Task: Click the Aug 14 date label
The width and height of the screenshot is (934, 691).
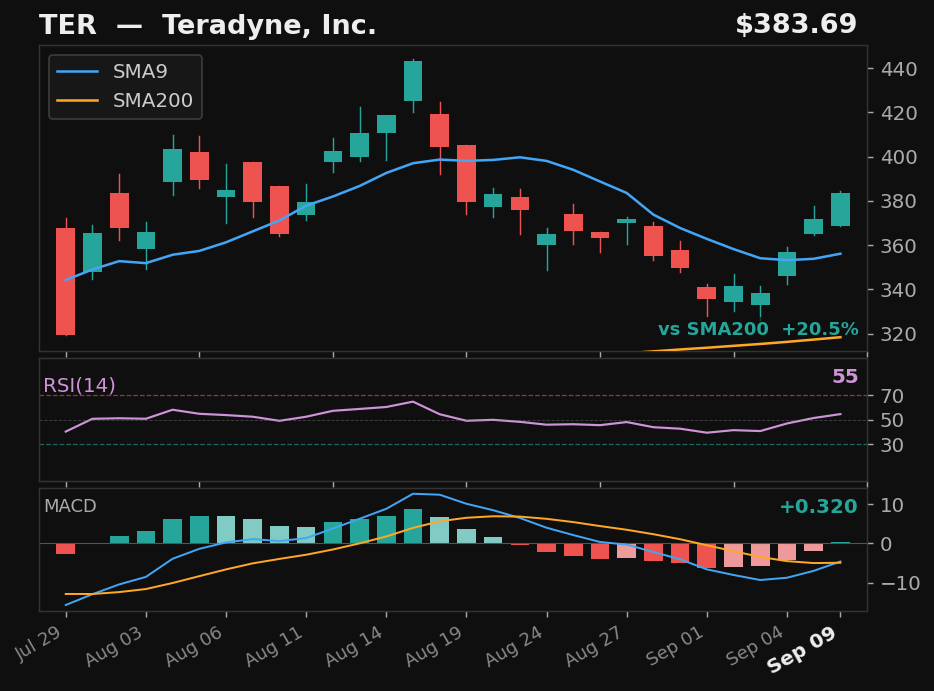Action: click(354, 646)
